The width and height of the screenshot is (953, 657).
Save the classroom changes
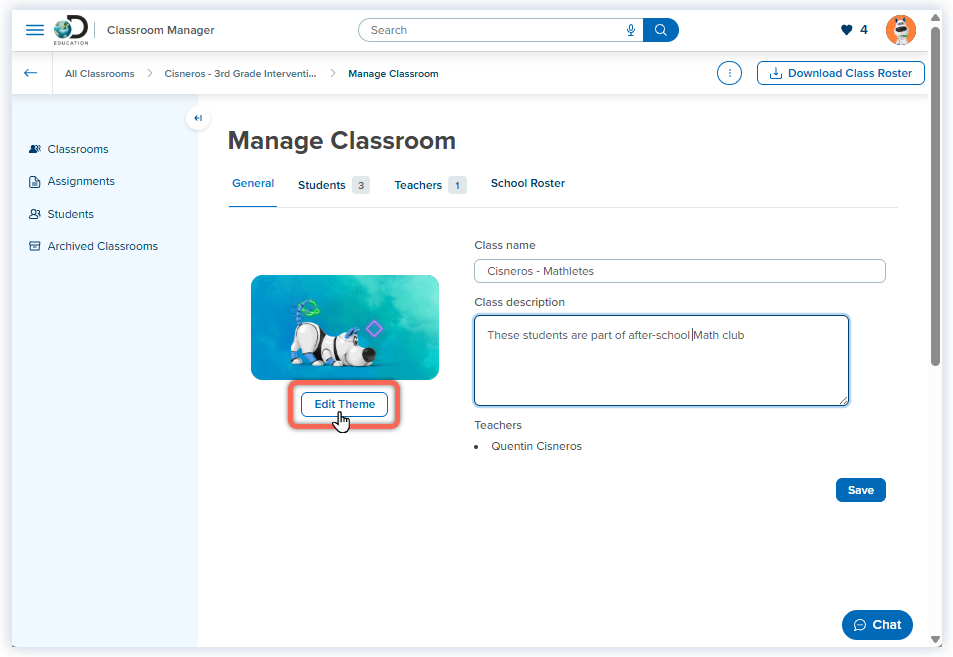tap(860, 490)
